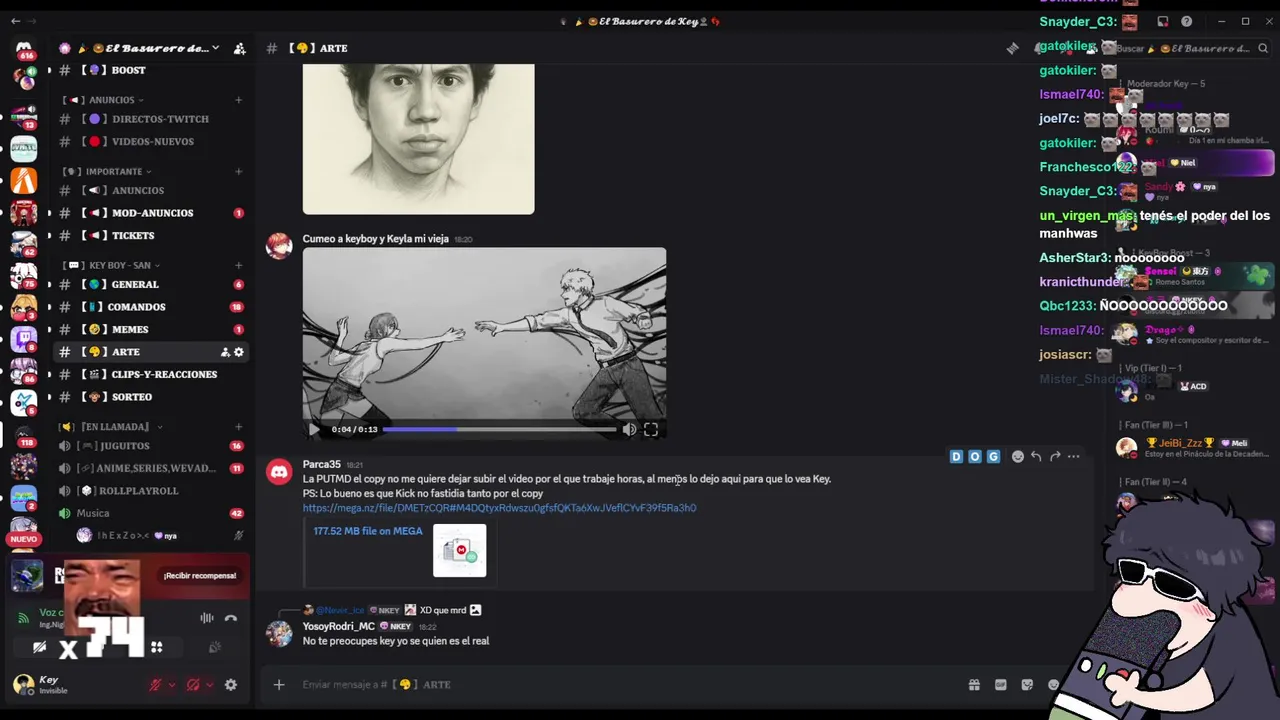
Task: Add D letter reaction to Parca35 message
Action: [956, 457]
